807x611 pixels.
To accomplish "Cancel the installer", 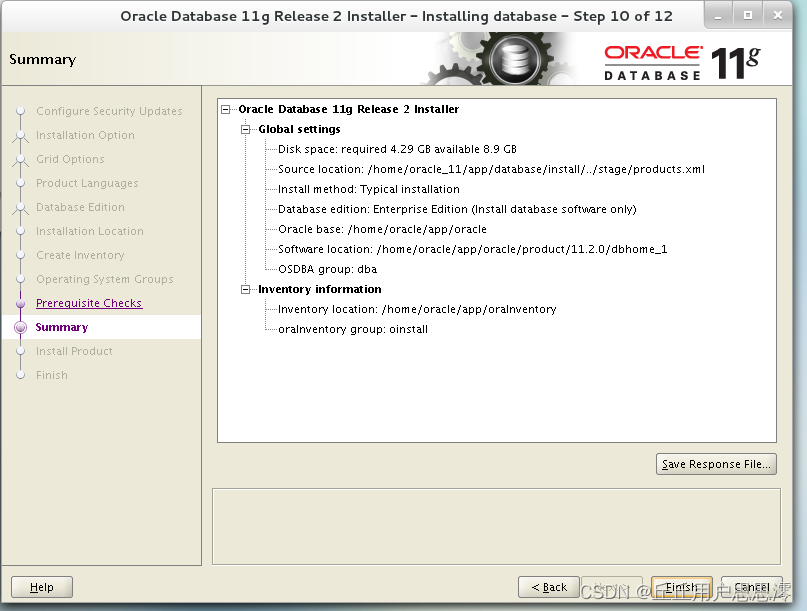I will [x=751, y=587].
